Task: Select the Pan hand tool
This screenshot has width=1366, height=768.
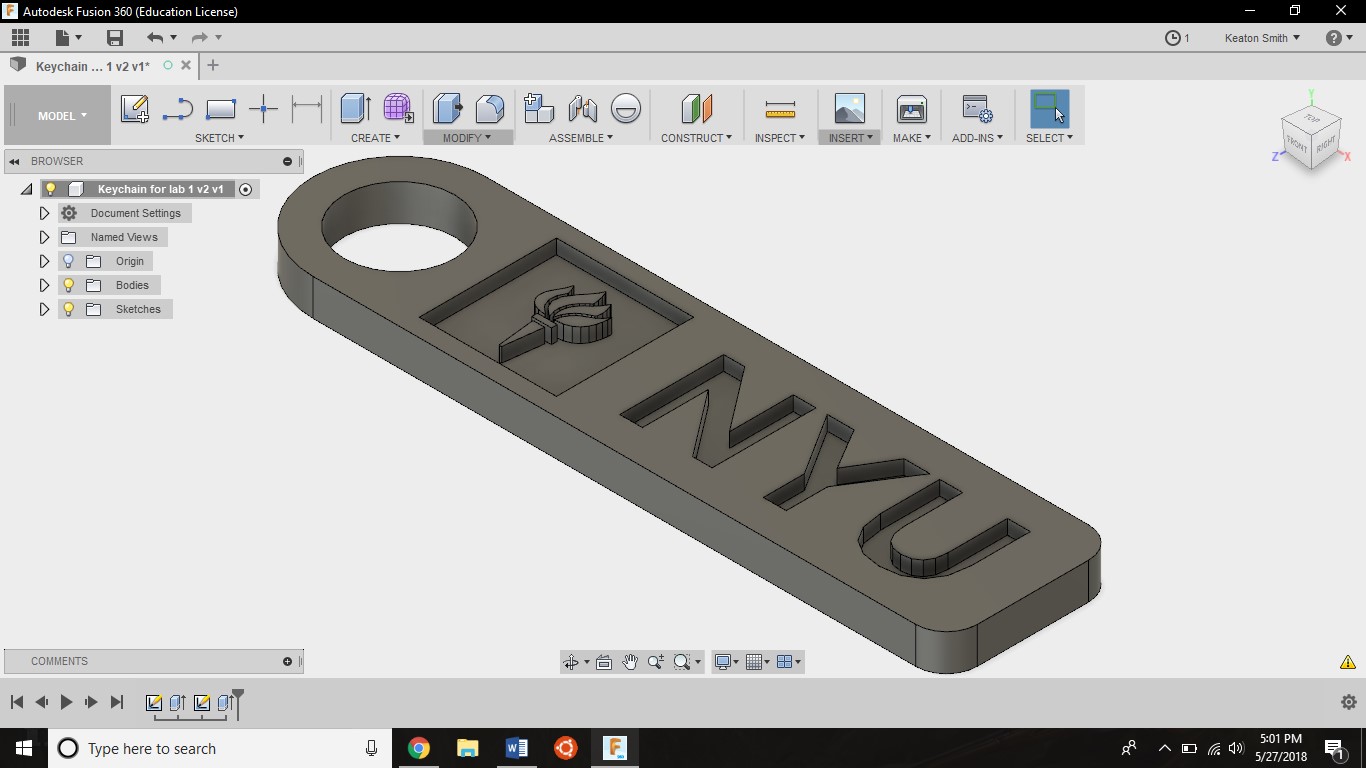Action: (630, 662)
